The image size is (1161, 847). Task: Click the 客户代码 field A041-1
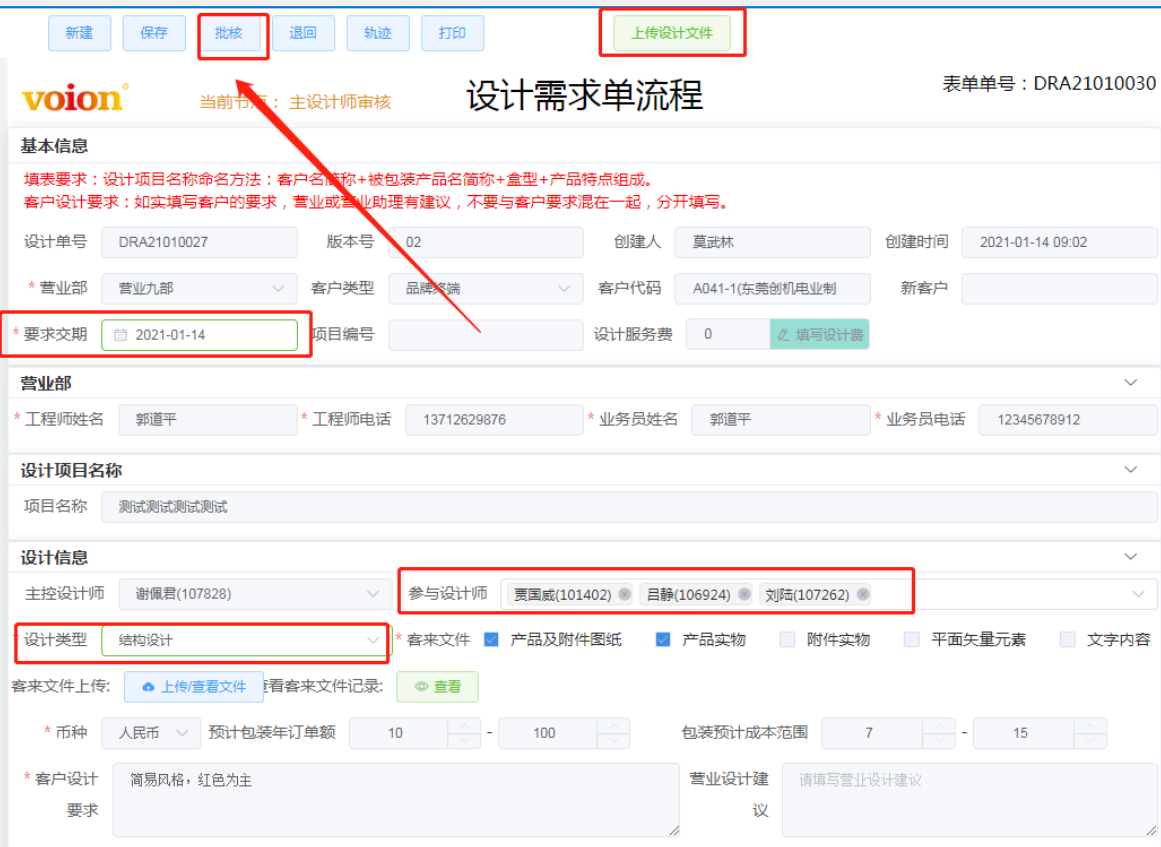(x=772, y=288)
